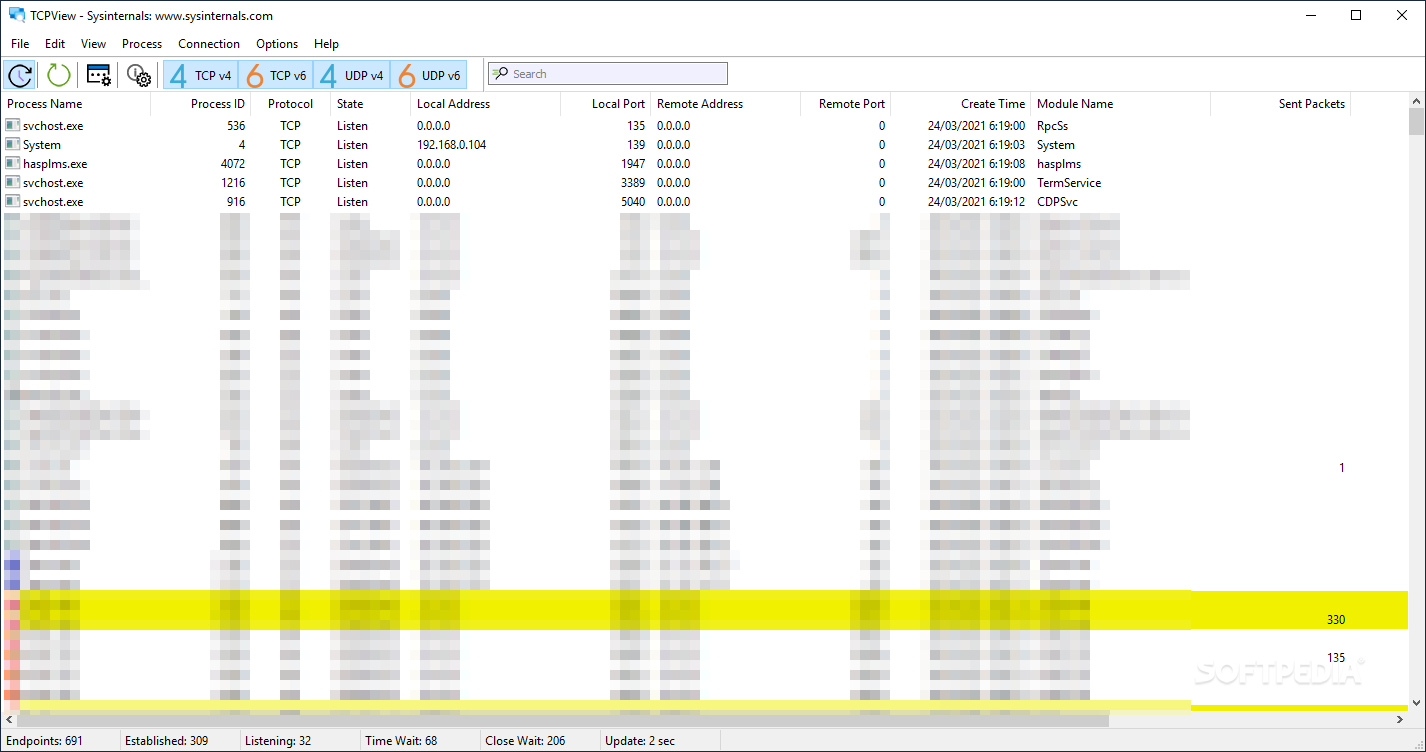Open the Options menu
The image size is (1426, 752).
pos(277,44)
